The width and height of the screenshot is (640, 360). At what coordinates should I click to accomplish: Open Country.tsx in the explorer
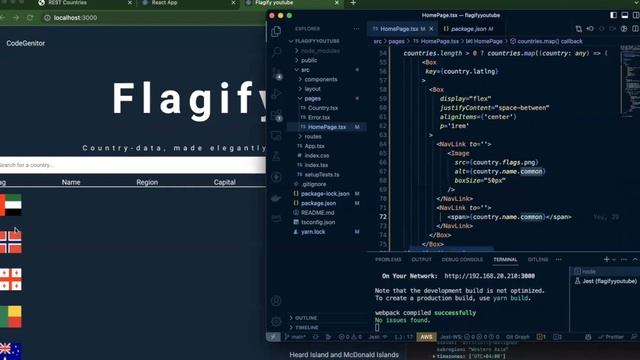[x=323, y=108]
